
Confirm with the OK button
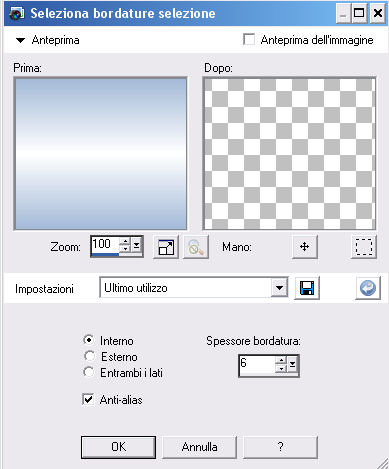pyautogui.click(x=118, y=447)
